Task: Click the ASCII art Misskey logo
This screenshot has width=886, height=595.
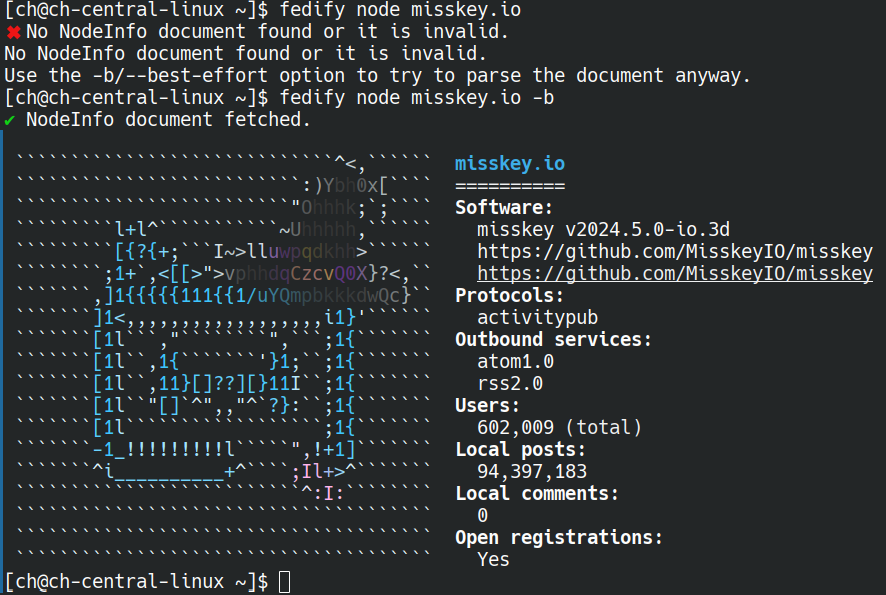Action: click(224, 356)
